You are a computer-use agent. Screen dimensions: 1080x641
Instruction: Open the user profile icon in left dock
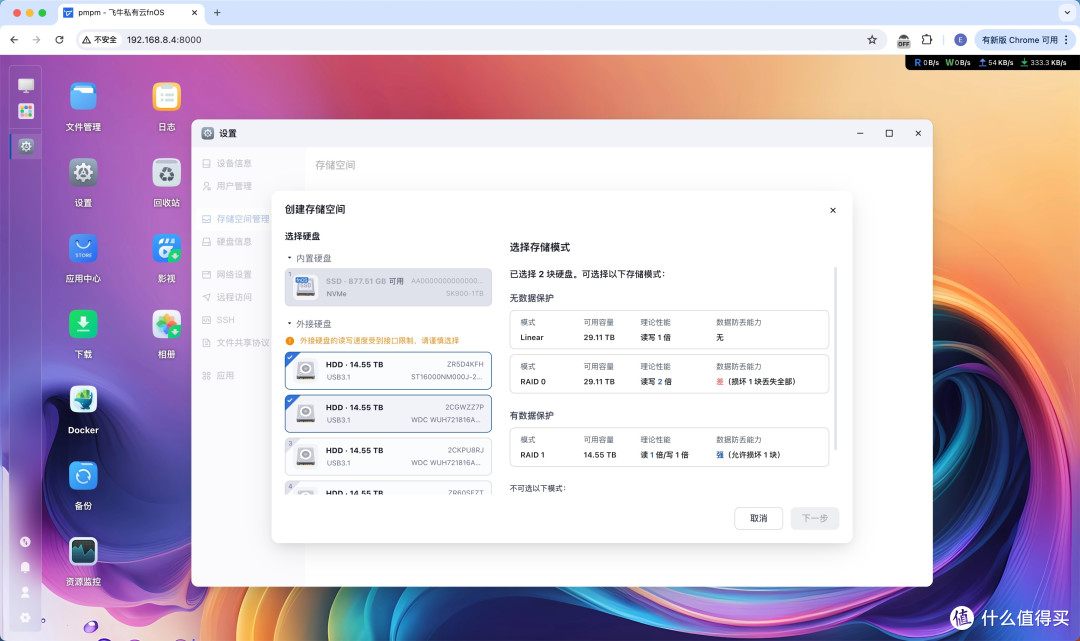25,592
